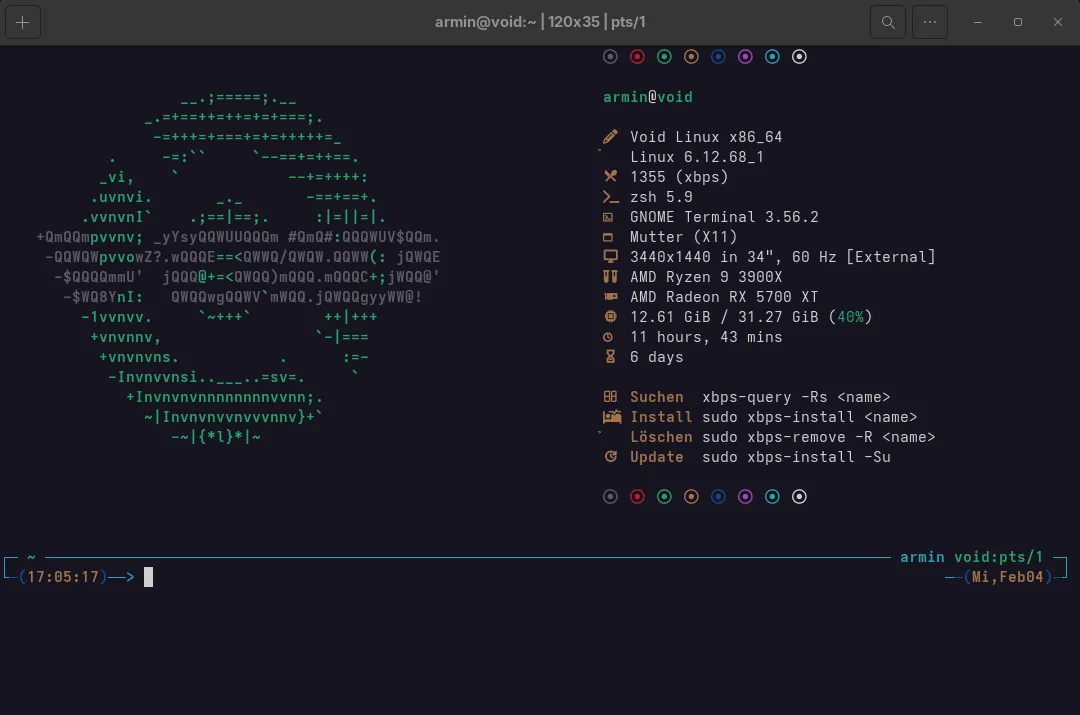Click the memory chip icon beside 12.61 GiB

(610, 317)
